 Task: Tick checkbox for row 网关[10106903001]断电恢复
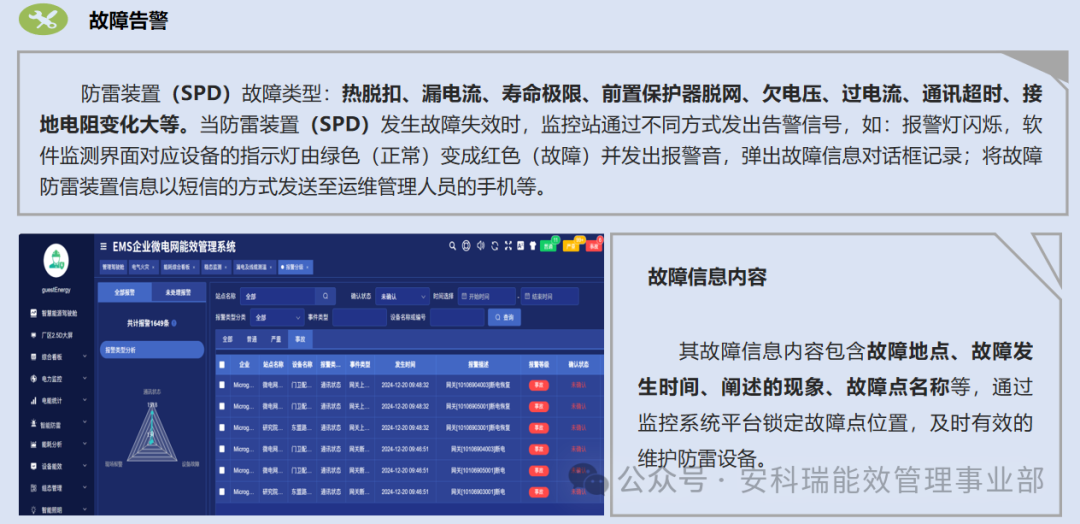[x=222, y=428]
